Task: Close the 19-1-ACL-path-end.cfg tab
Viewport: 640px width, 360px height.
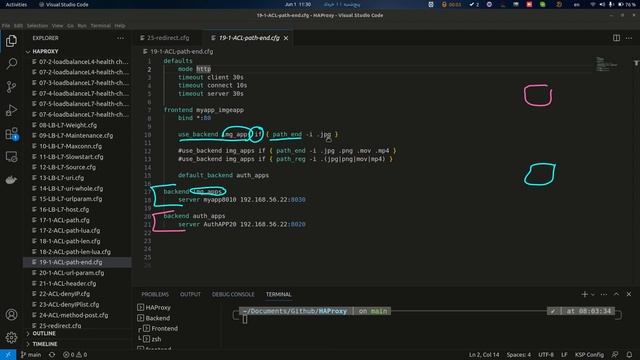Action: click(x=286, y=38)
